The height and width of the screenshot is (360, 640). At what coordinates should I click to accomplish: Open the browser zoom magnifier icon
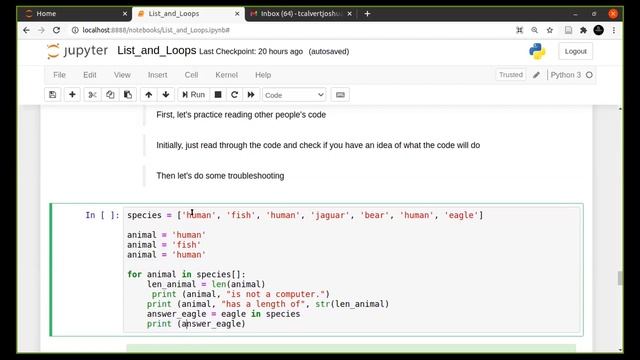pos(534,30)
